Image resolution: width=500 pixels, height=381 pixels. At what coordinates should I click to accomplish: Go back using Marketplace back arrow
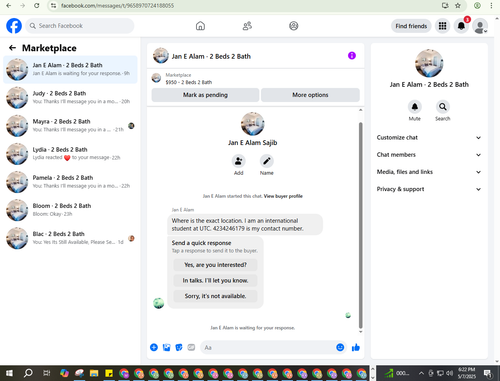click(x=12, y=48)
